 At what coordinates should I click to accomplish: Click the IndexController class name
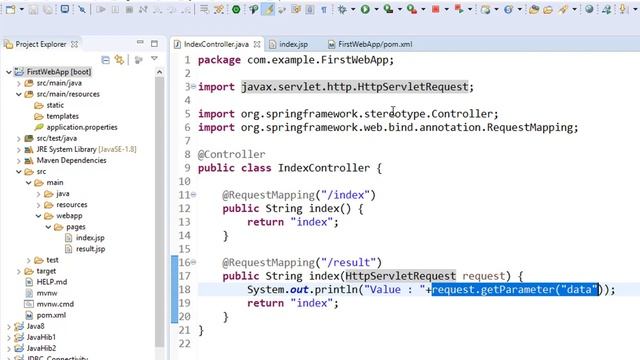pos(324,168)
